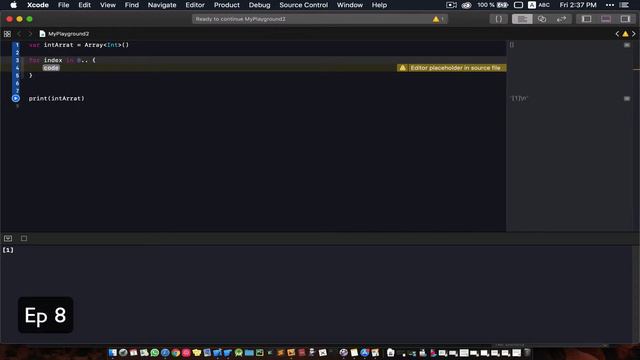The image size is (640, 360).
Task: Open the Find menu
Action: [131, 5]
